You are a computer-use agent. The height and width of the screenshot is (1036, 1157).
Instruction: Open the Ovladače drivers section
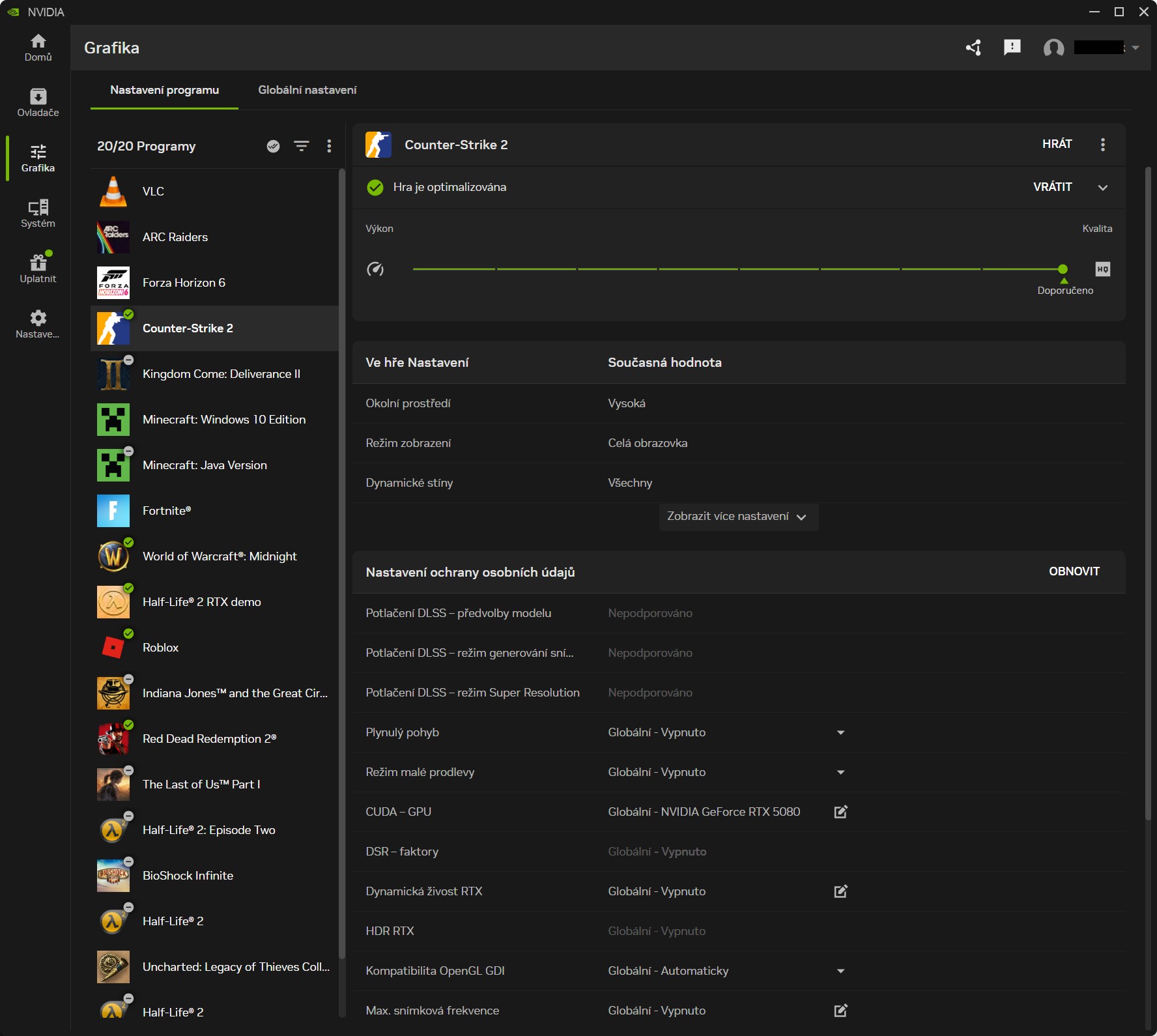(38, 103)
